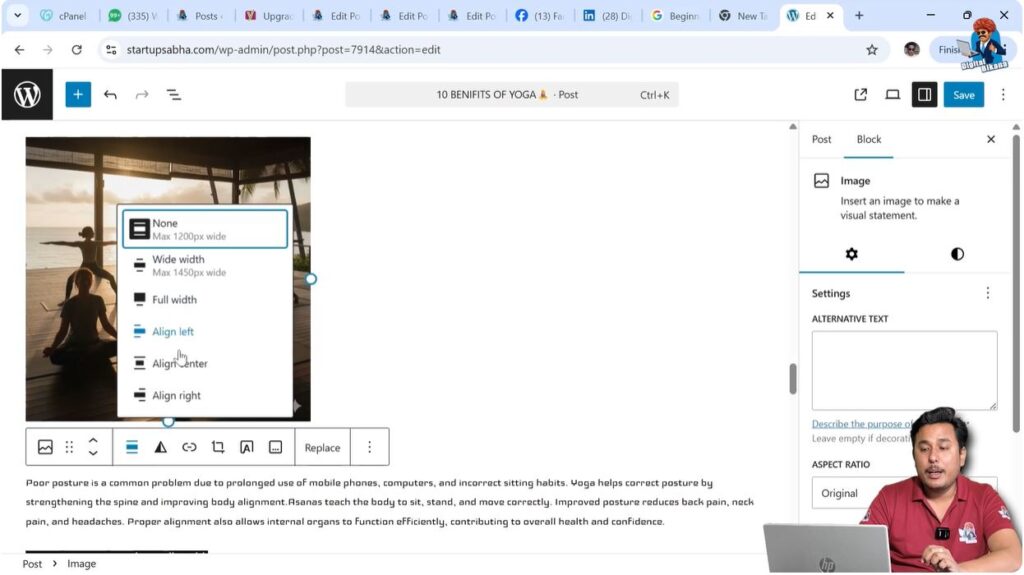
Task: Click the Poor posture paragraph text
Action: [x=390, y=502]
